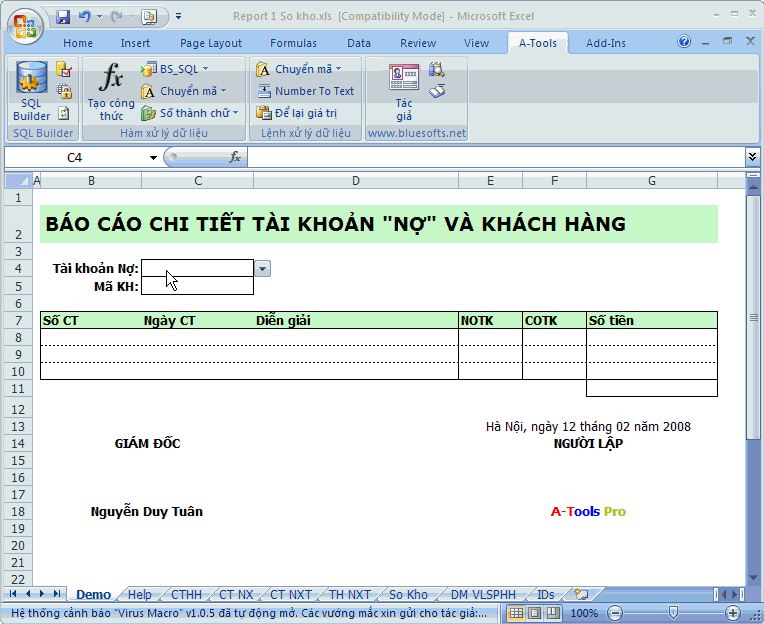The image size is (764, 624).
Task: Select Normal view button in status bar
Action: [516, 613]
